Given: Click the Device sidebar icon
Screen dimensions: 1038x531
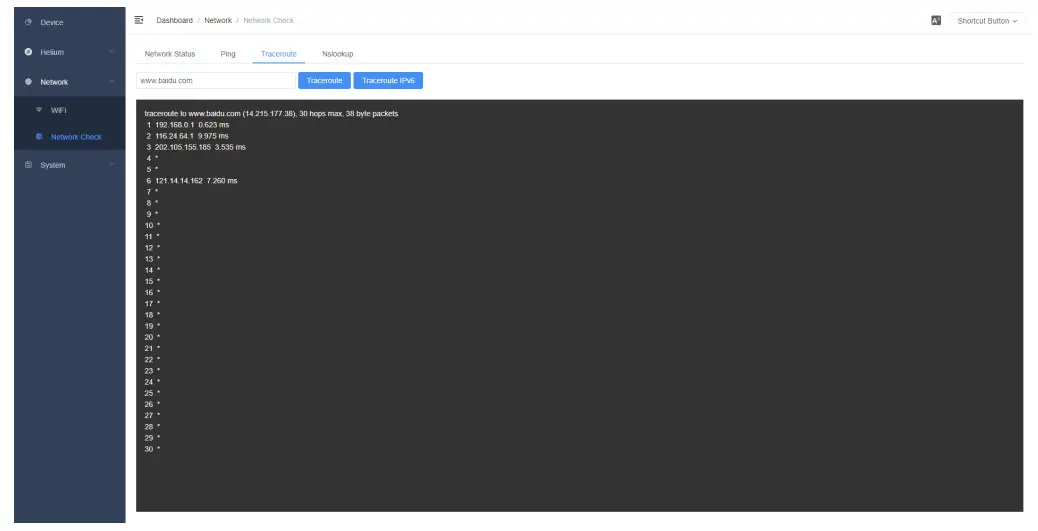Looking at the screenshot, I should (28, 23).
